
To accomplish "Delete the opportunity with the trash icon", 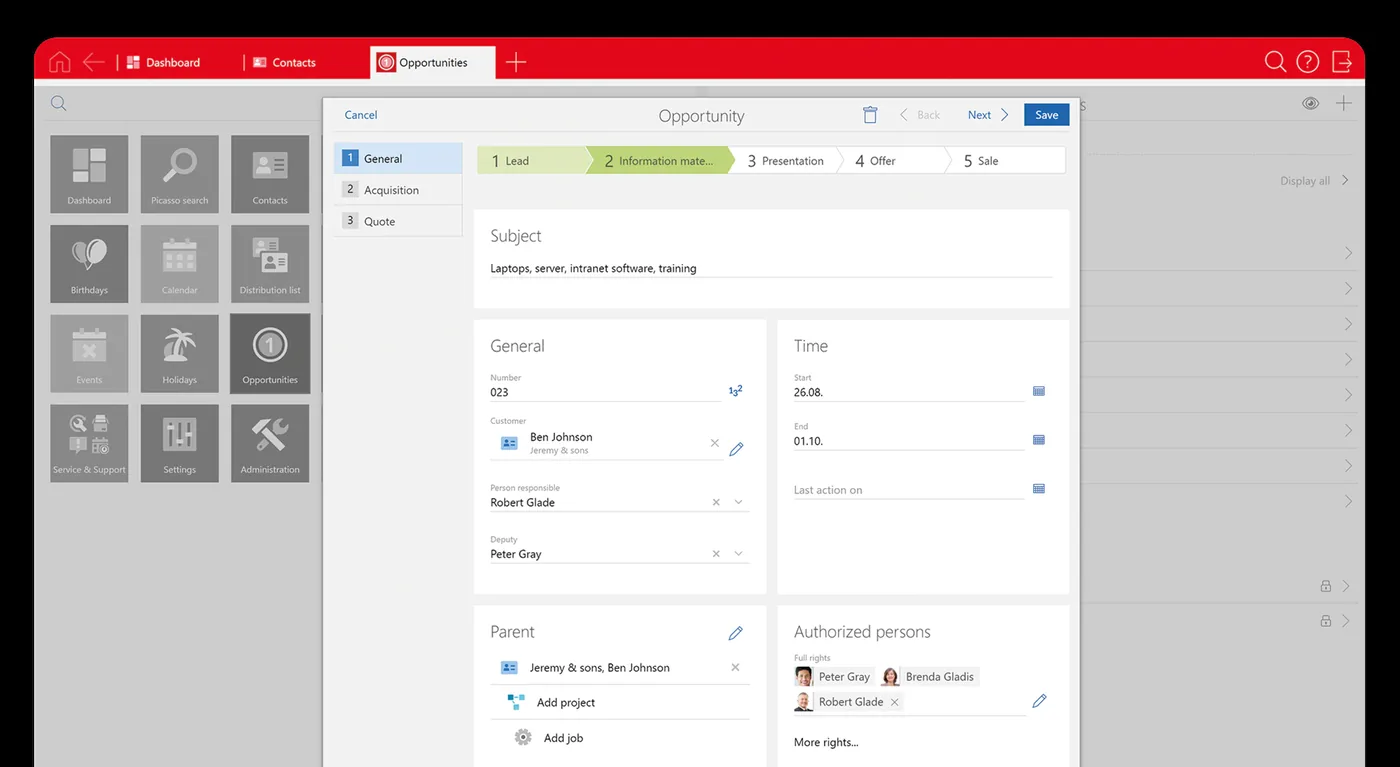I will tap(870, 115).
